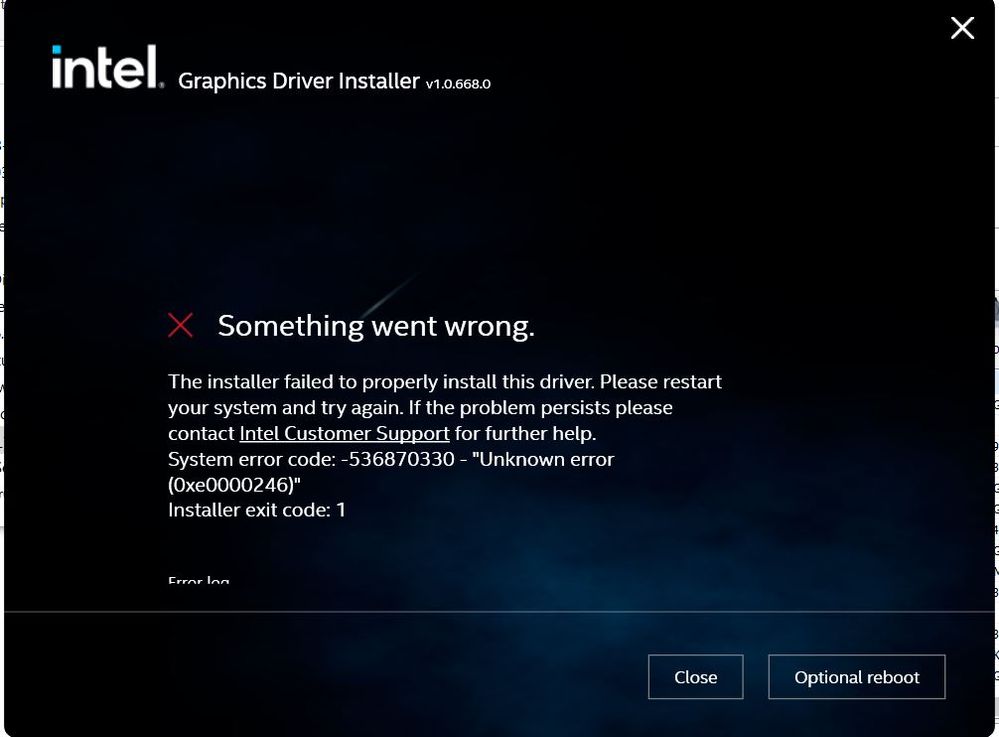
Task: Click the version number v1.0.668.0
Action: (458, 83)
